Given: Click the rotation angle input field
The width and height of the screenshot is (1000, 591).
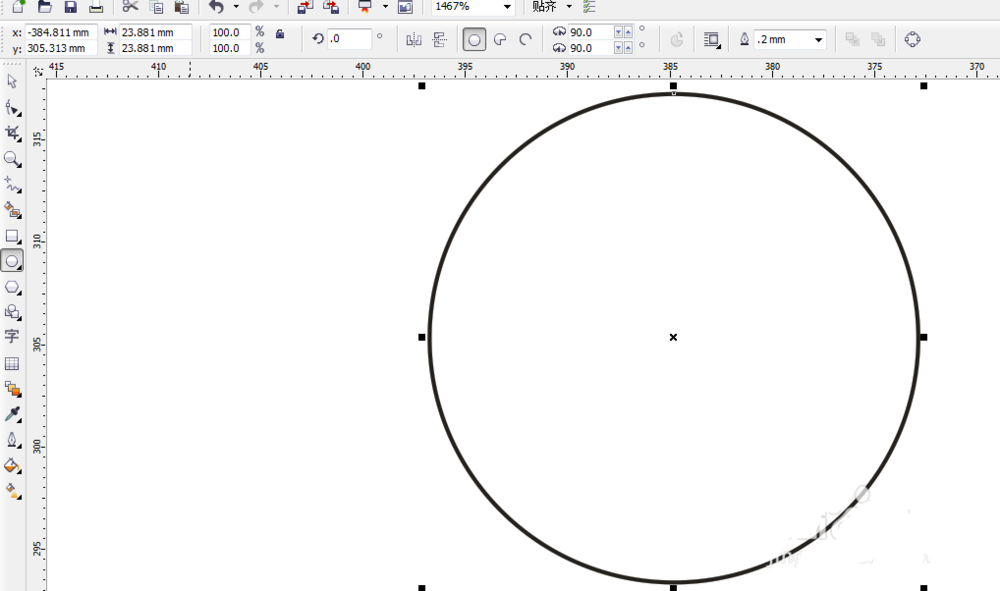Looking at the screenshot, I should tap(349, 39).
